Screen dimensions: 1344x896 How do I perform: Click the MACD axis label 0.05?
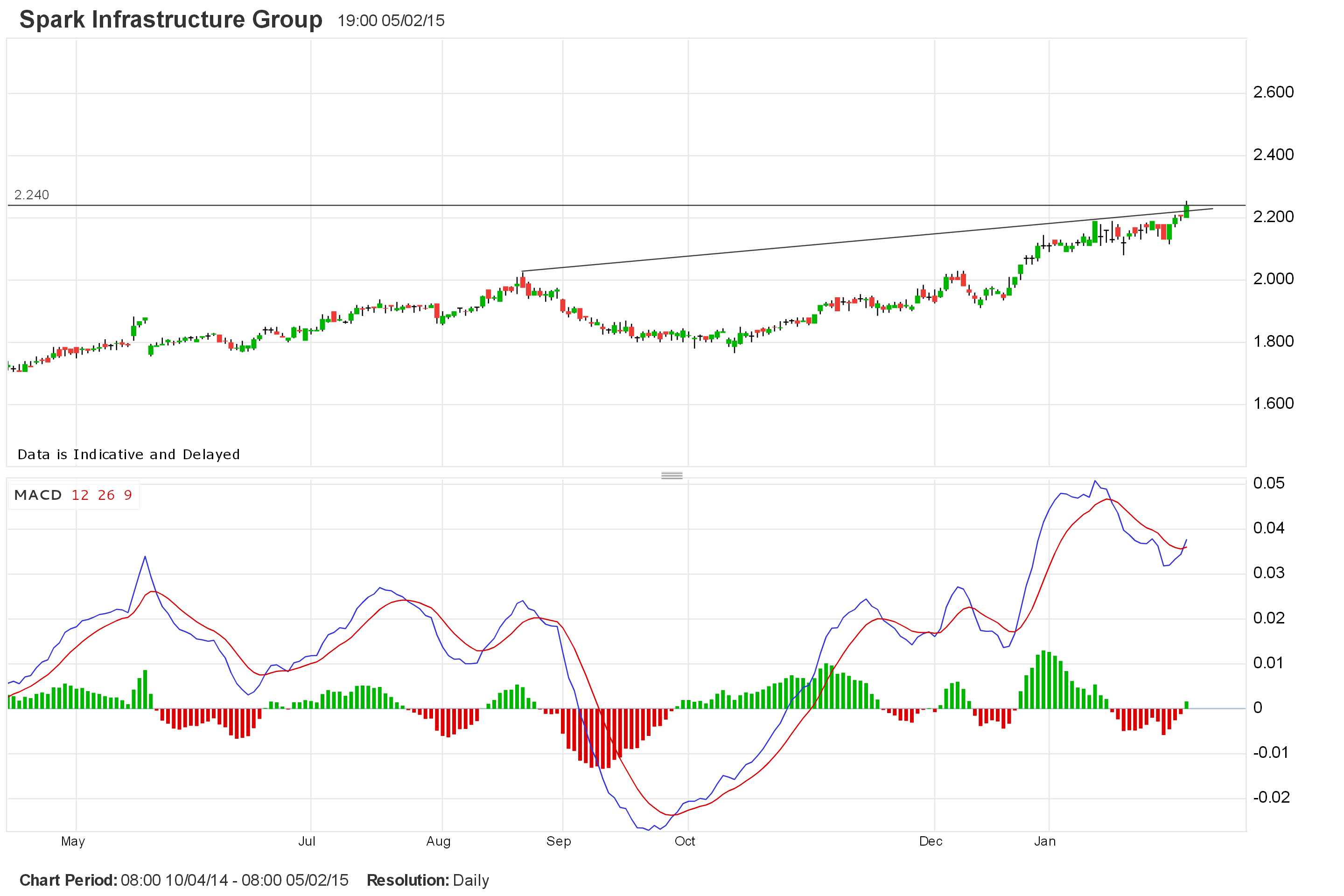(x=1268, y=483)
